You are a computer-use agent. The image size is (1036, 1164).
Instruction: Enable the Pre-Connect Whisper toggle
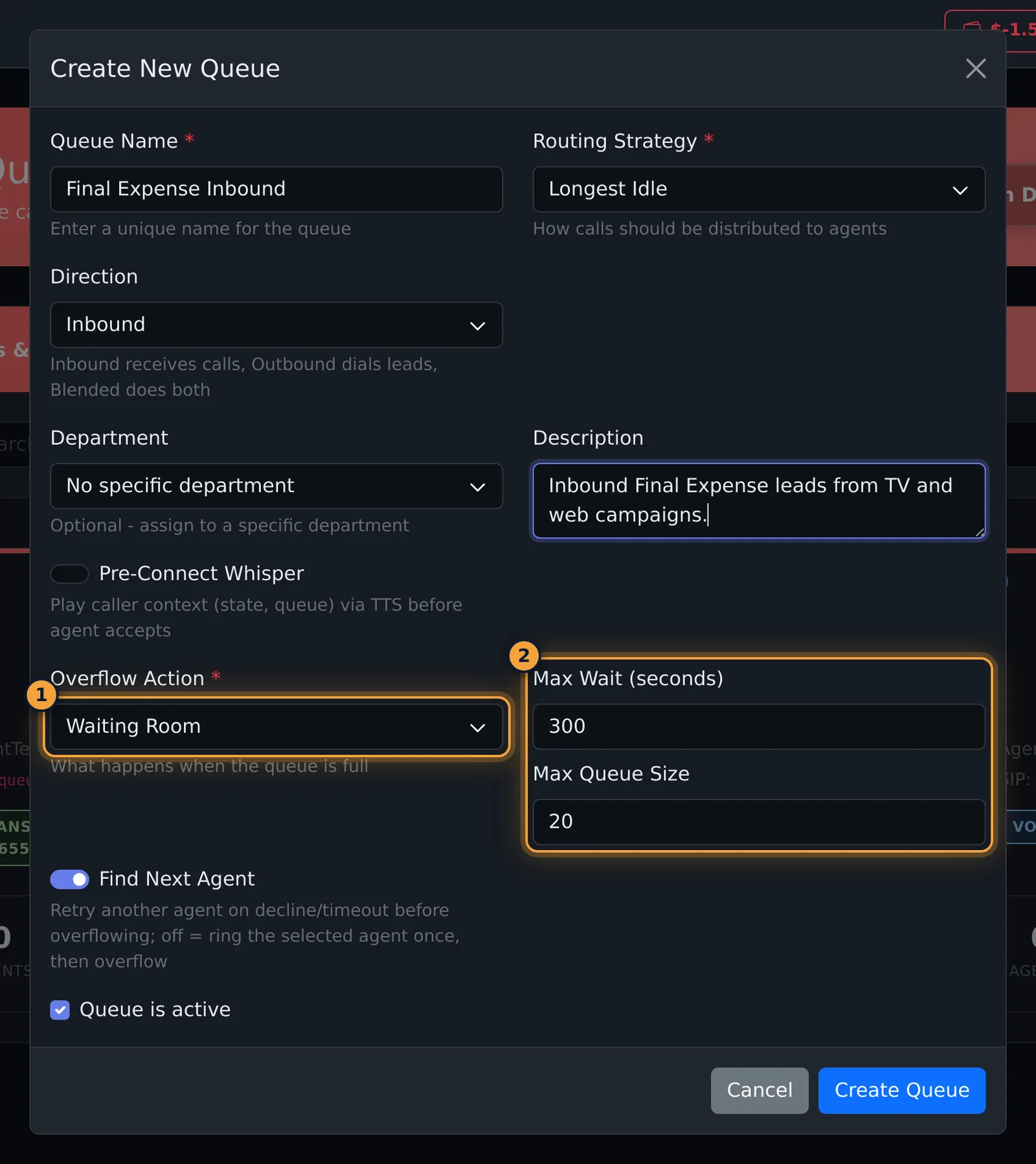click(69, 574)
